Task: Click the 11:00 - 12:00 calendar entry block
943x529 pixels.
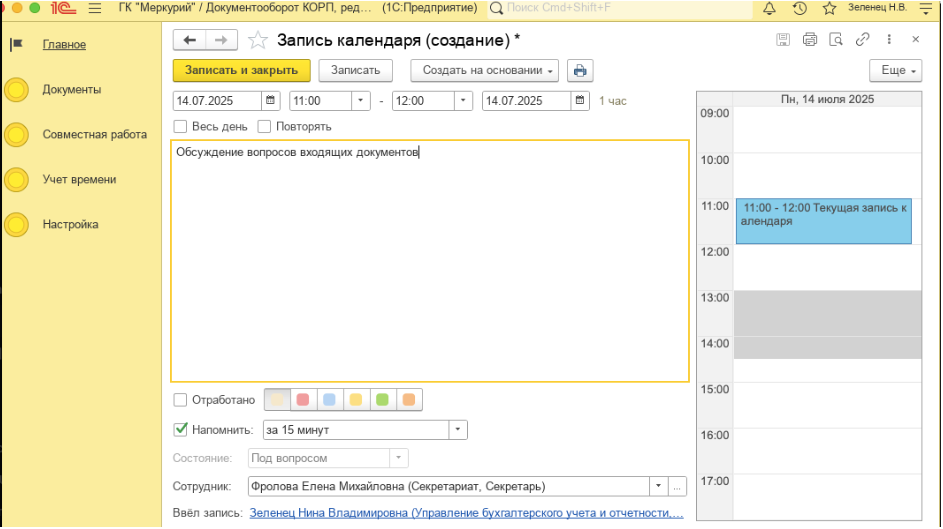Action: (823, 221)
